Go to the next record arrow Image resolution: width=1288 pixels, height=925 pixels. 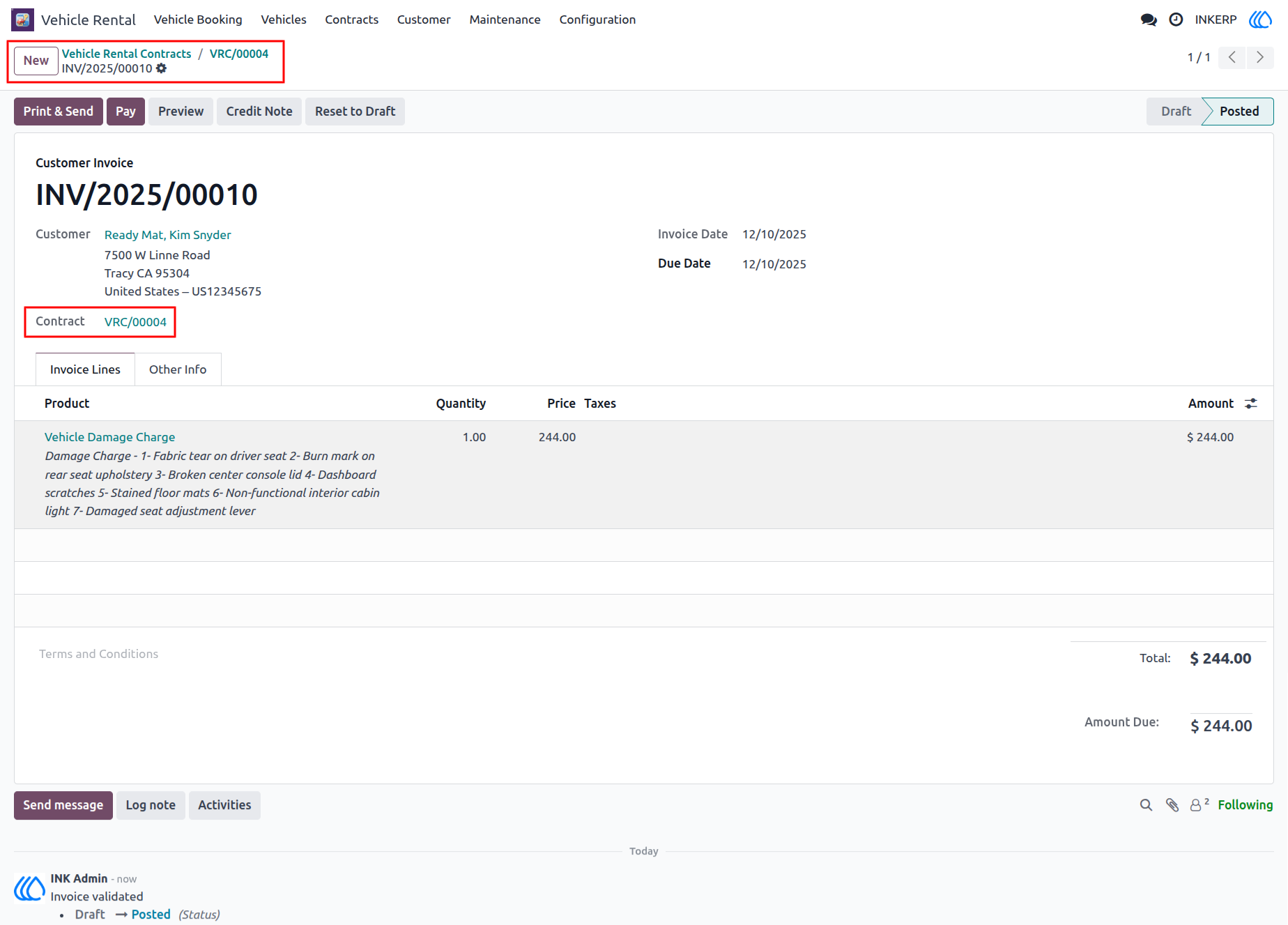click(x=1259, y=57)
